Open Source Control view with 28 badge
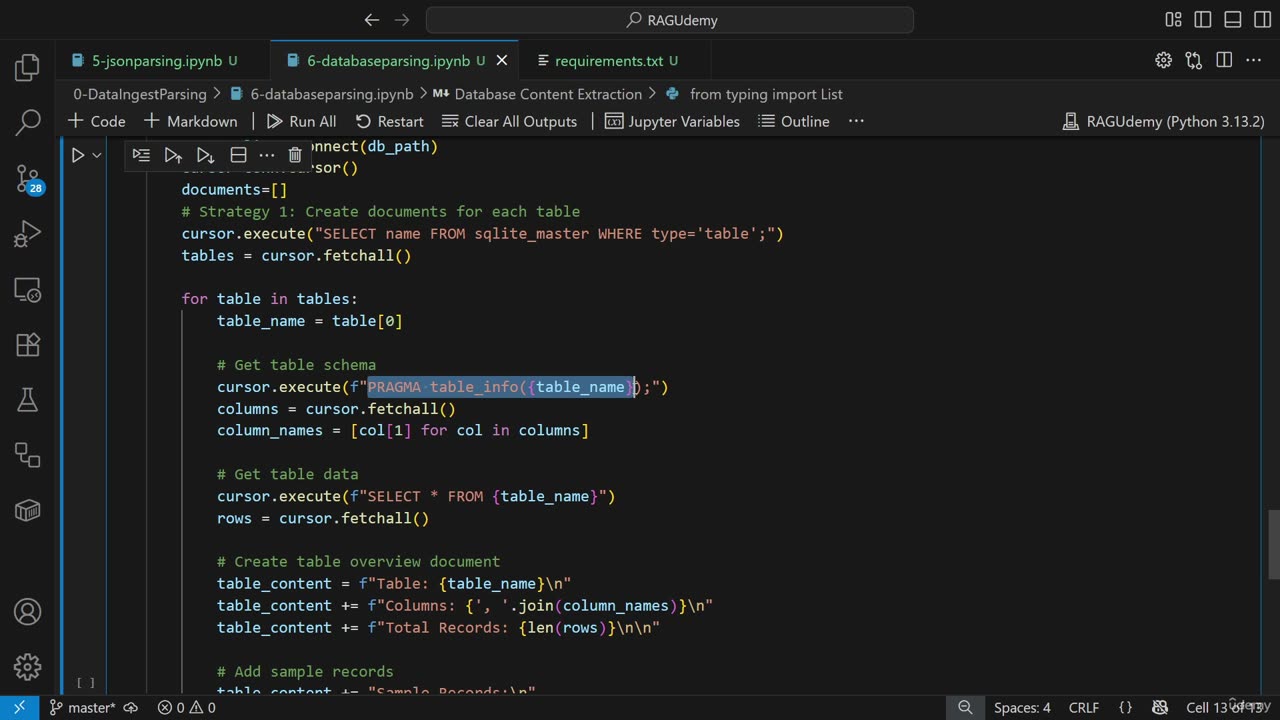This screenshot has height=720, width=1280. click(x=27, y=179)
